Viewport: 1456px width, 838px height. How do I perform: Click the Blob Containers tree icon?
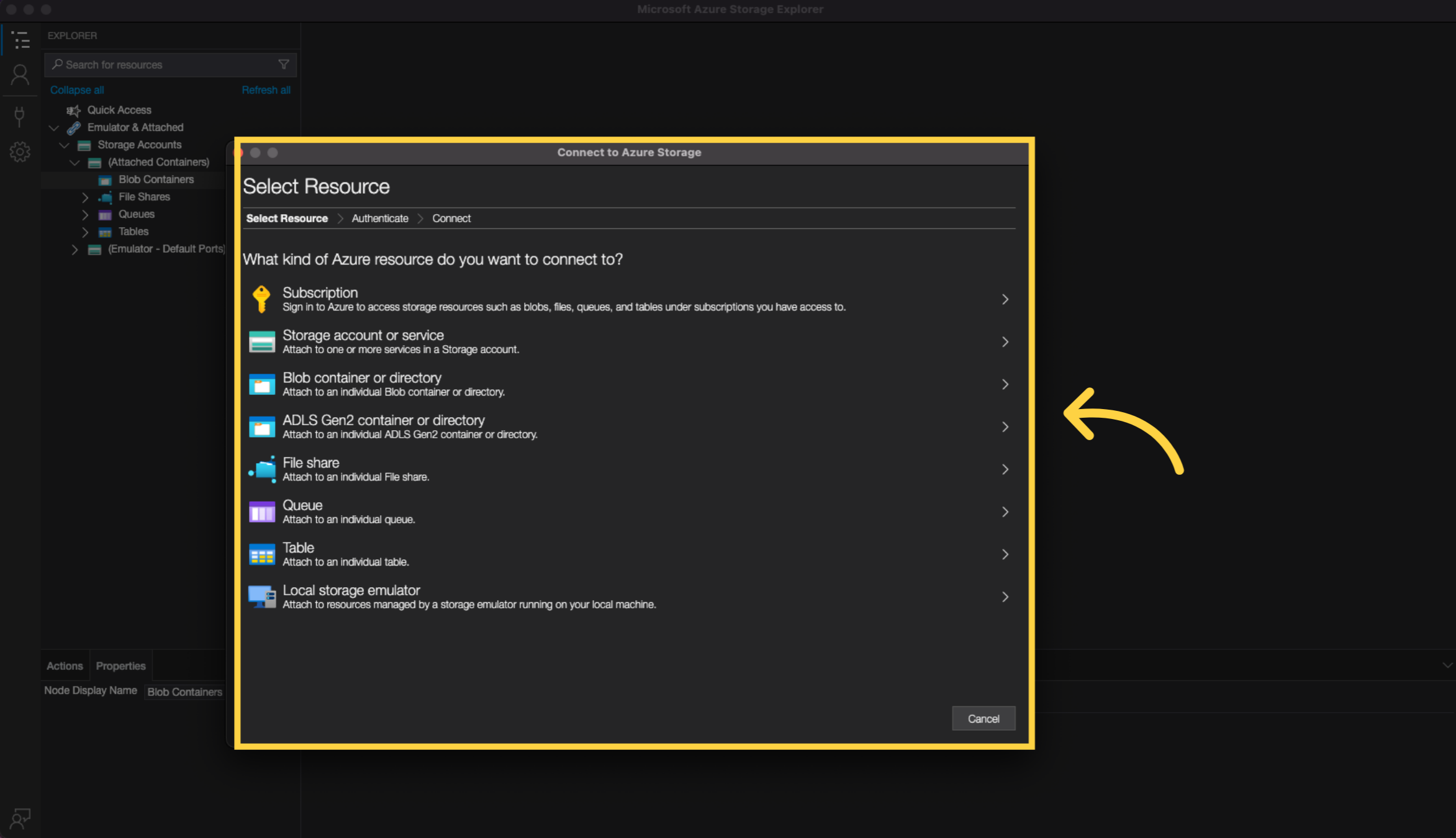[x=105, y=180]
